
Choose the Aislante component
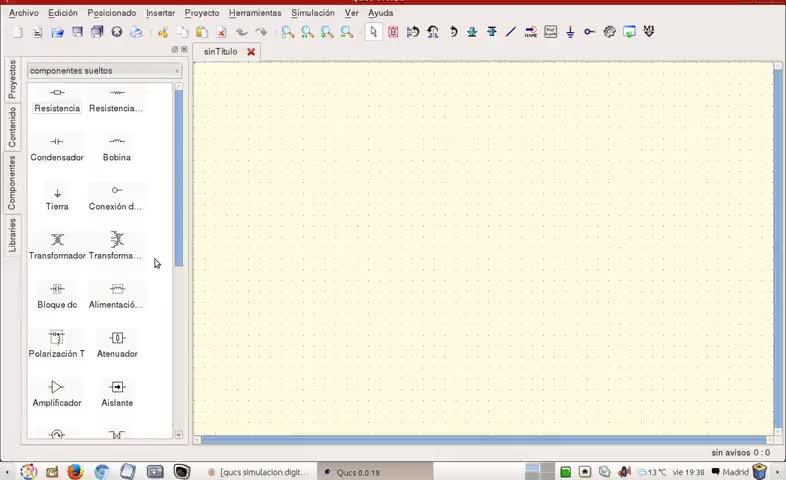(117, 395)
